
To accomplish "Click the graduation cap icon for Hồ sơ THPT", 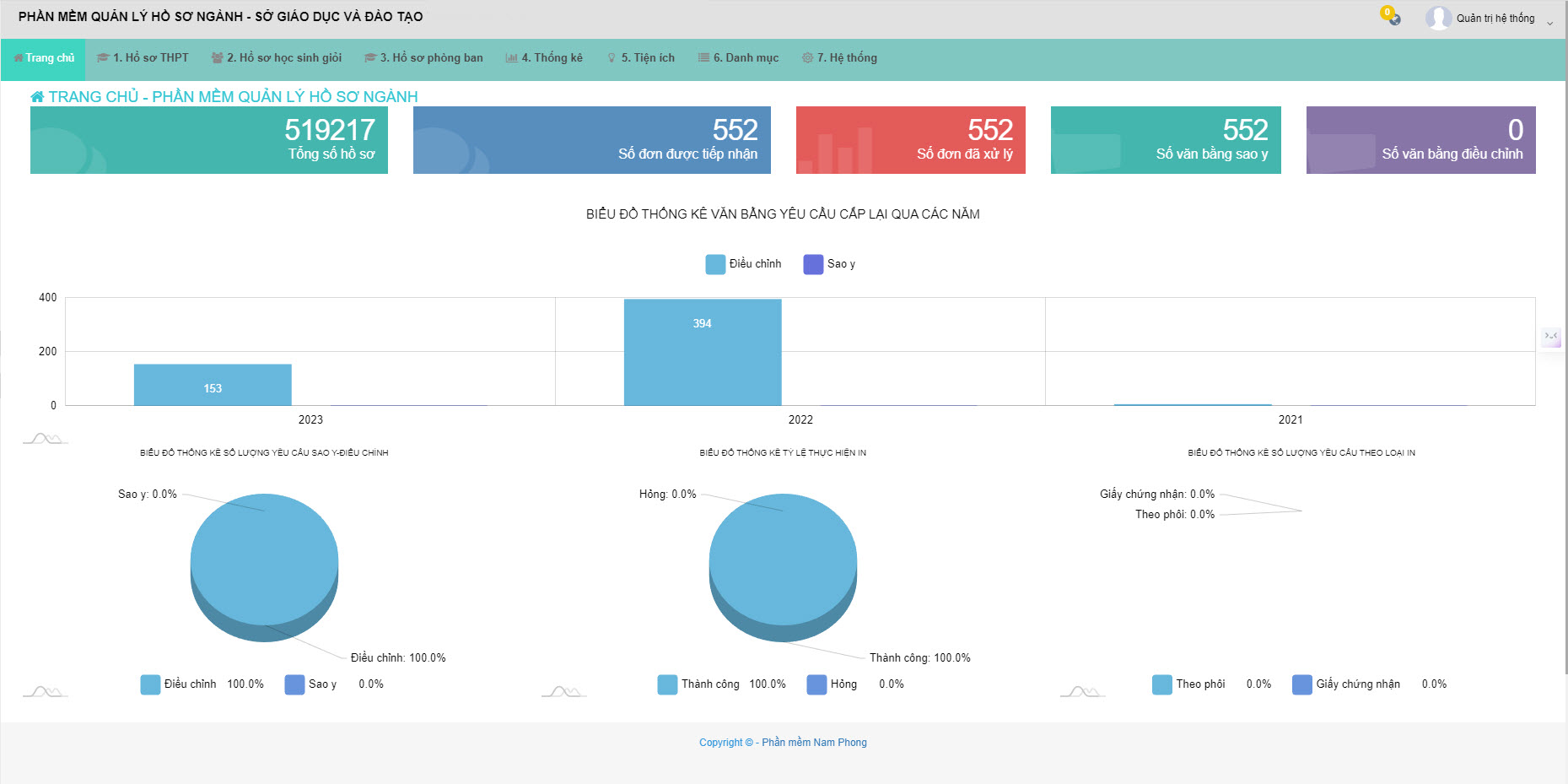I will click(103, 58).
